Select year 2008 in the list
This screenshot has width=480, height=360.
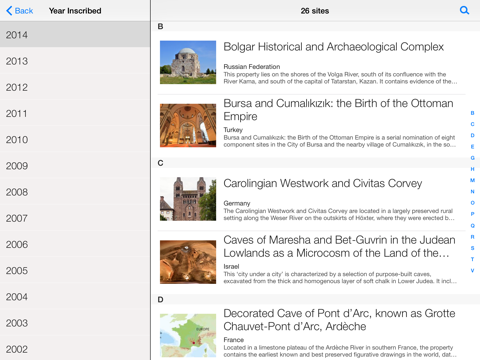tap(75, 192)
